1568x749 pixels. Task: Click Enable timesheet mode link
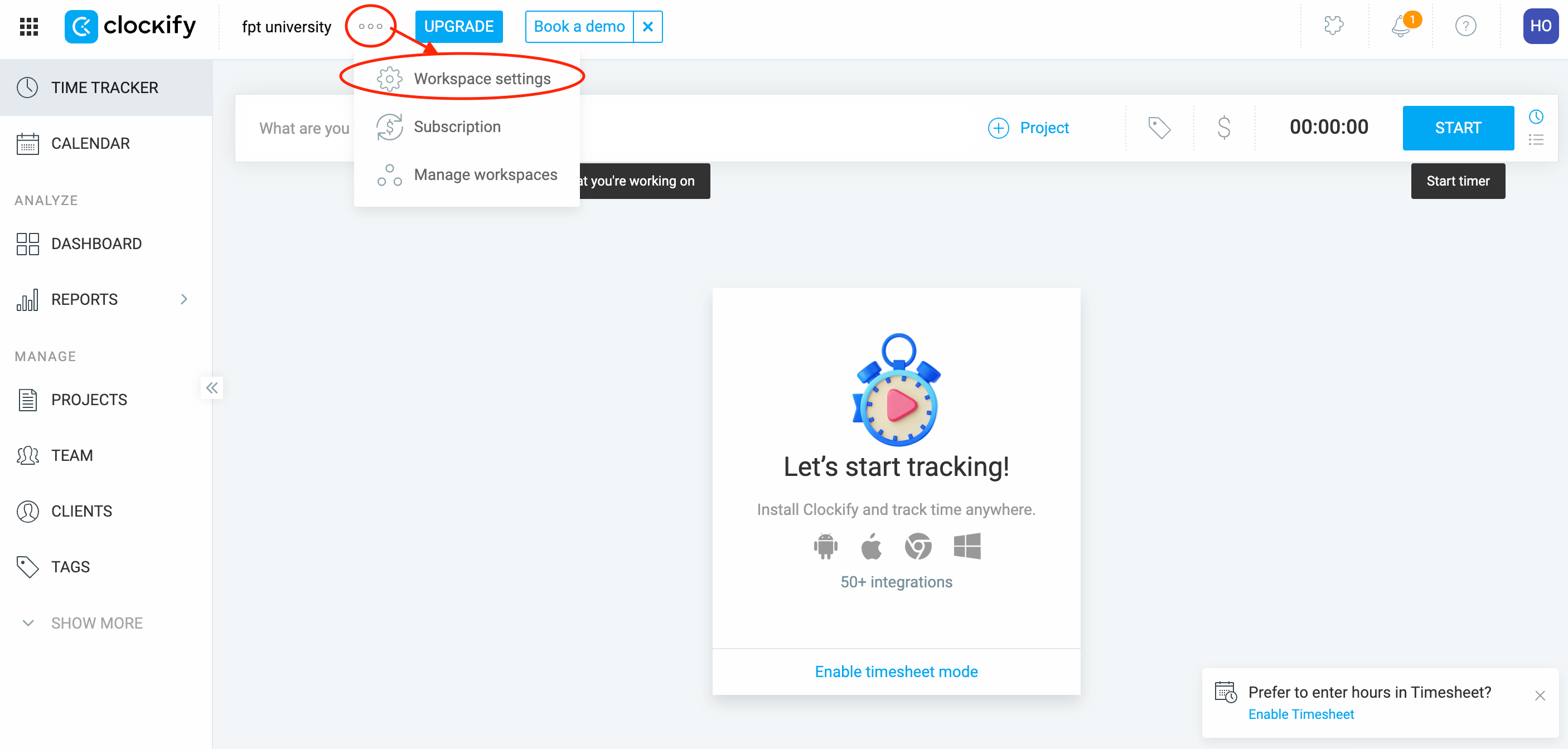point(896,672)
